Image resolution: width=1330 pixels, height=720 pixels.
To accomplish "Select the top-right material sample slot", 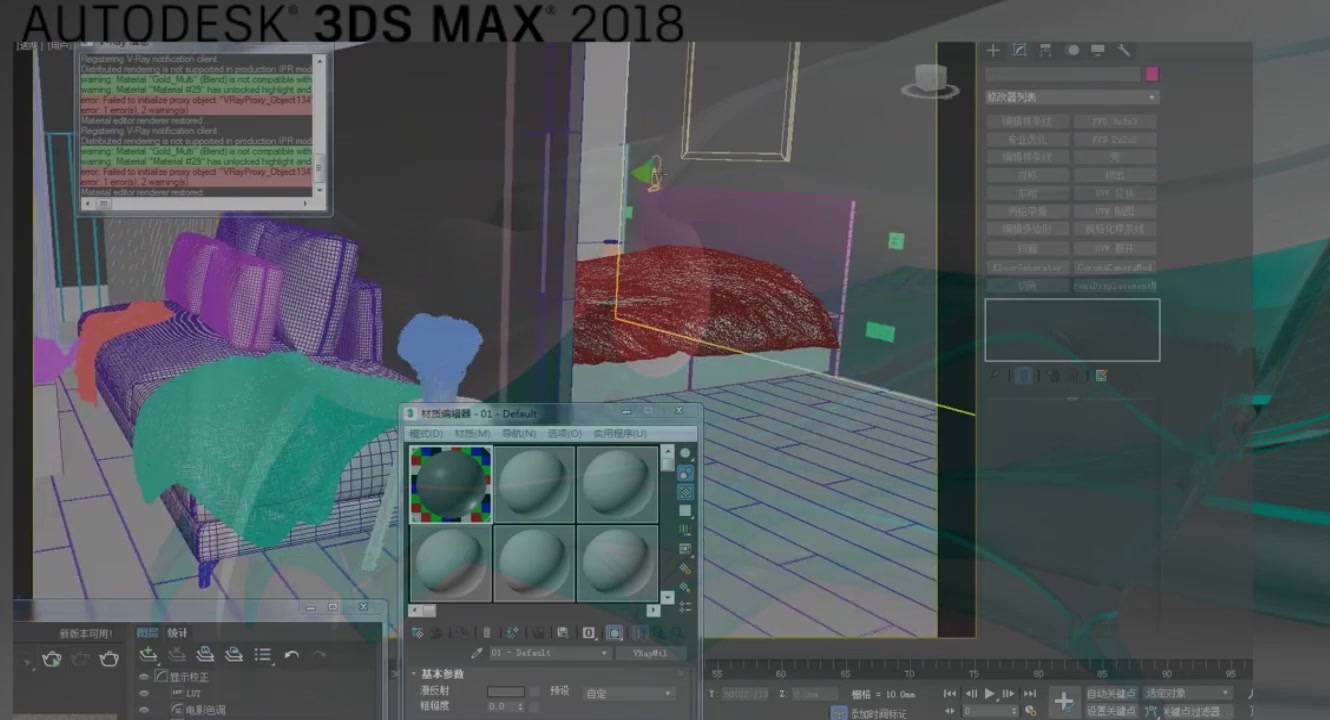I will tap(617, 484).
